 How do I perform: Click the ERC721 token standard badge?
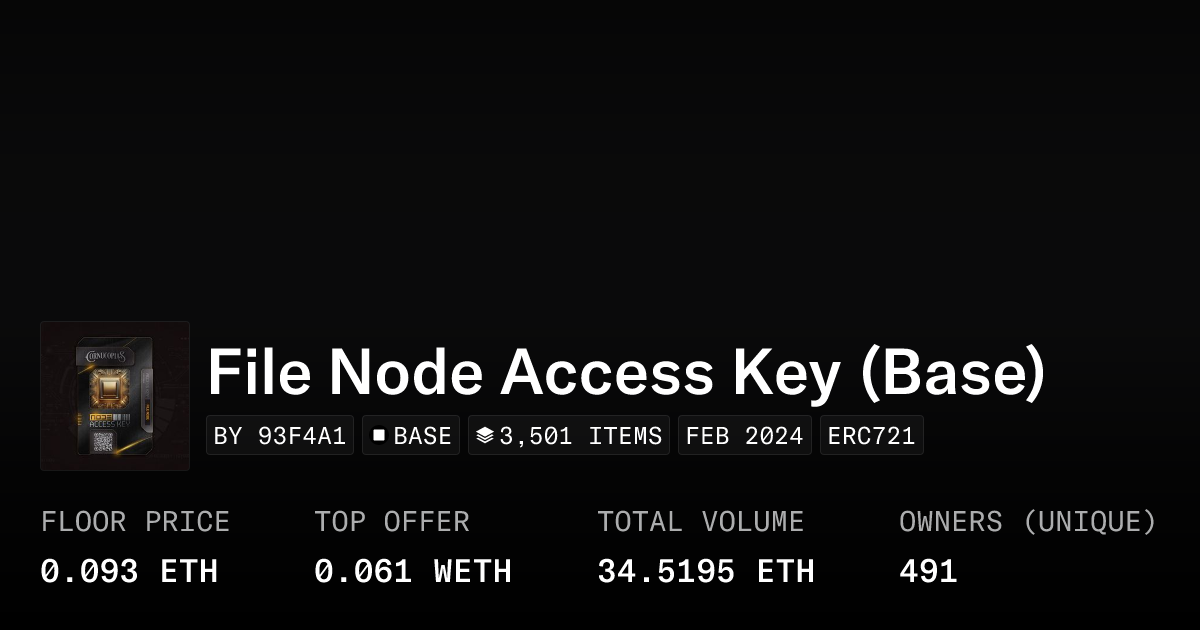(871, 436)
